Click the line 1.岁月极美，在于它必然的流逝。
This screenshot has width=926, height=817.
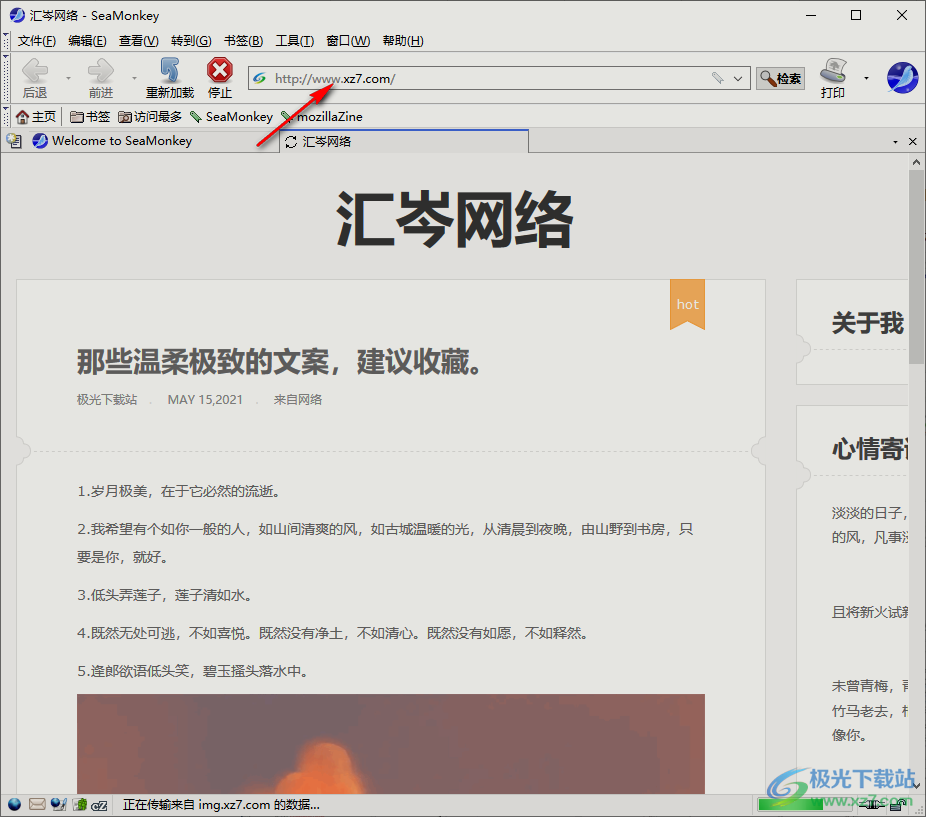[x=179, y=491]
